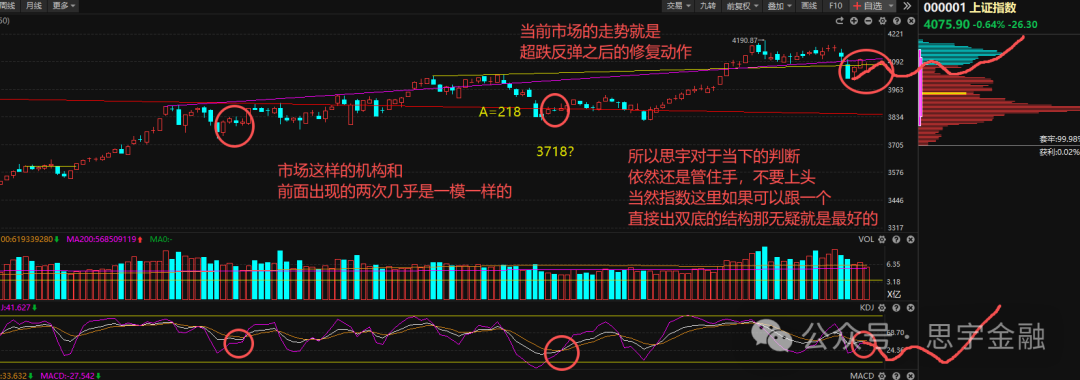The image size is (1080, 380).
Task: Open VOL panel settings gear icon
Action: 882,240
